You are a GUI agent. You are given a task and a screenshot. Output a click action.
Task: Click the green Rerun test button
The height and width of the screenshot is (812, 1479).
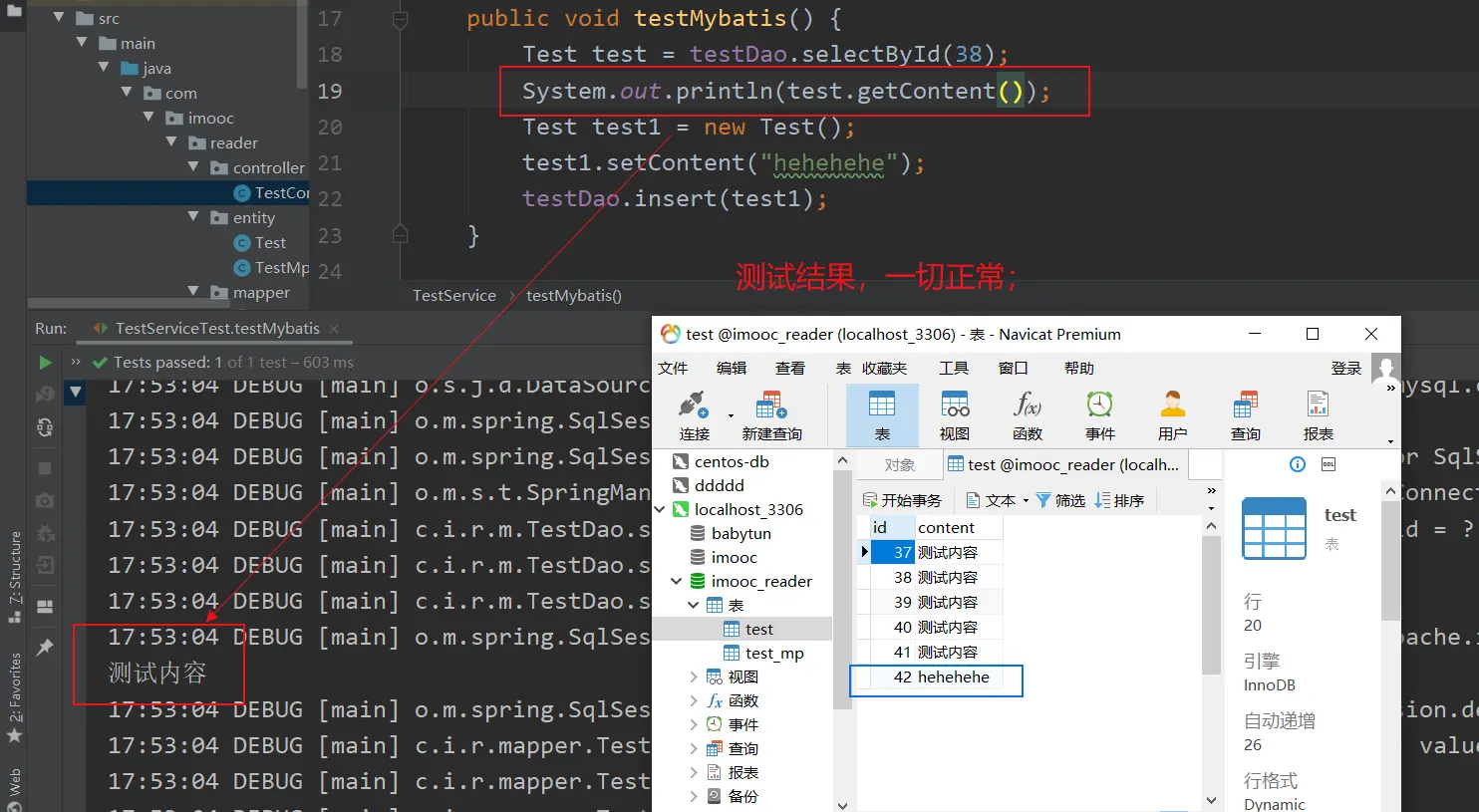(x=45, y=363)
